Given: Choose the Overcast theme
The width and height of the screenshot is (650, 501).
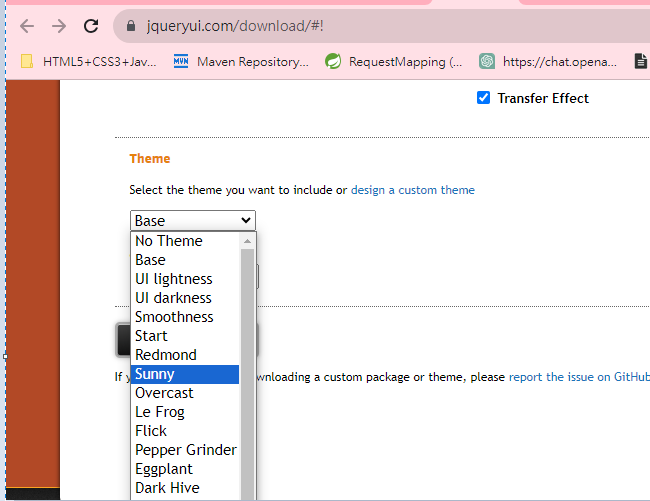Looking at the screenshot, I should pos(185,393).
